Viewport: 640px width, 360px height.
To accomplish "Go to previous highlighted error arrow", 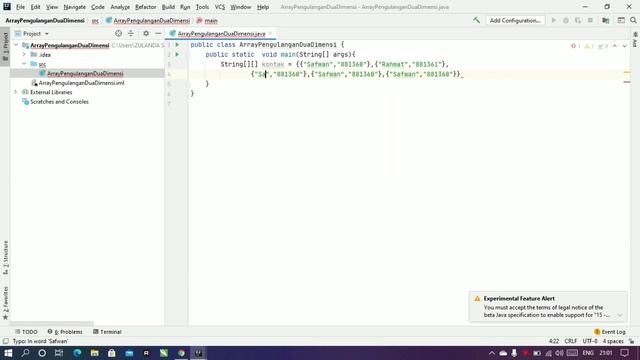I will click(x=615, y=46).
